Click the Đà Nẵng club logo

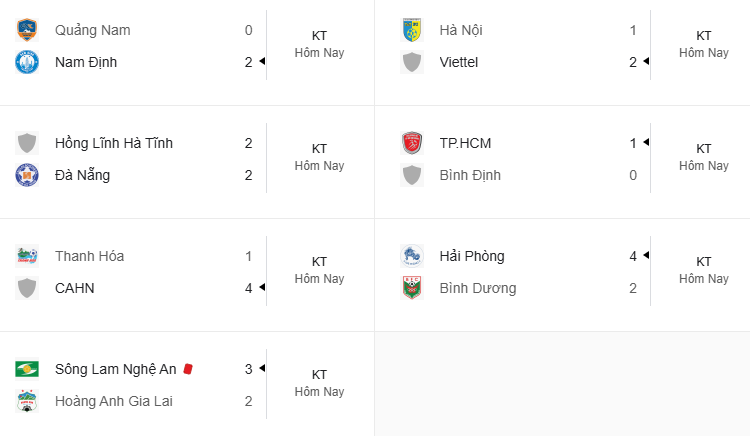tap(27, 175)
